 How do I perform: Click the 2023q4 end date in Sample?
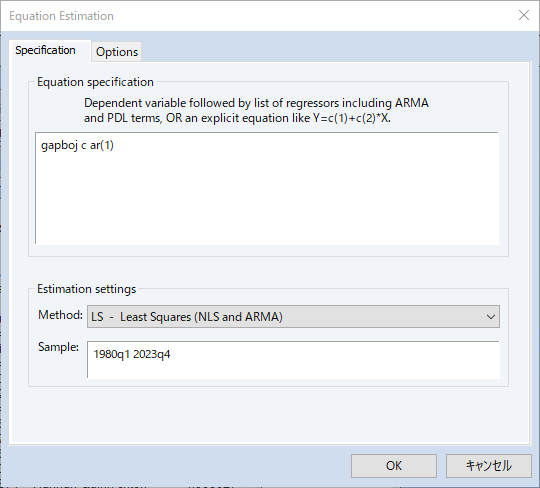(152, 354)
